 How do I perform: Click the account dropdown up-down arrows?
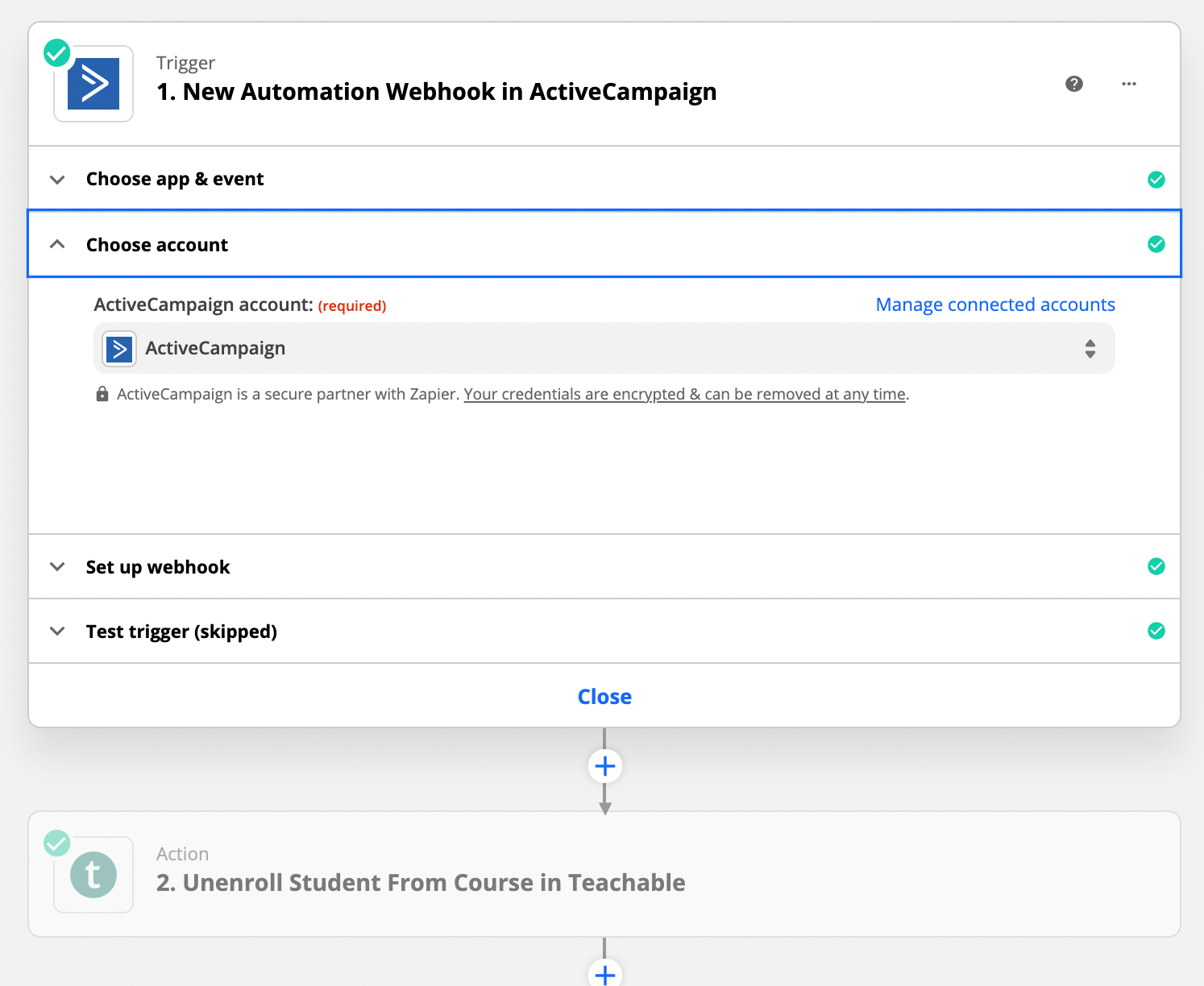pos(1090,349)
